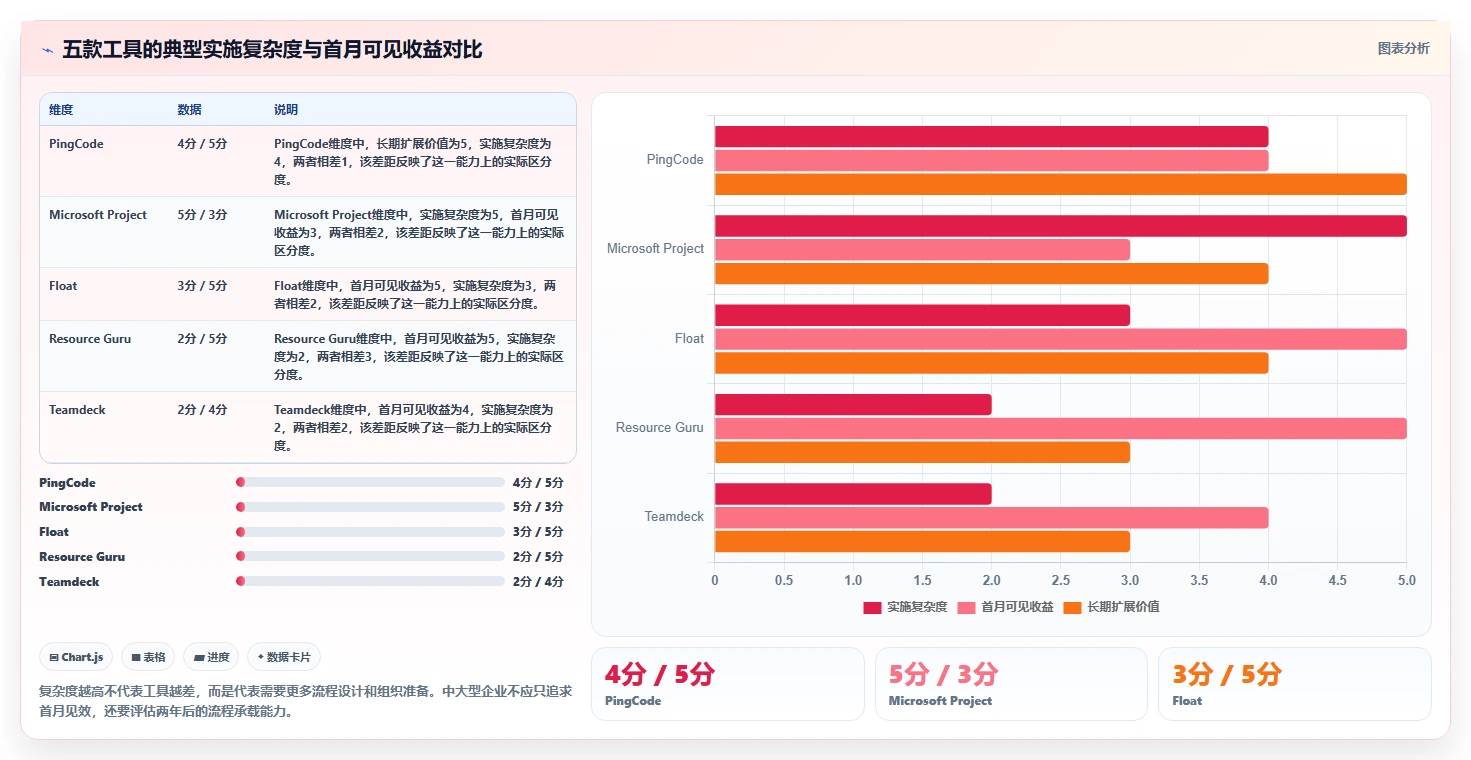
Task: Click Resource Guru 实施复杂度 red bar
Action: click(x=853, y=405)
